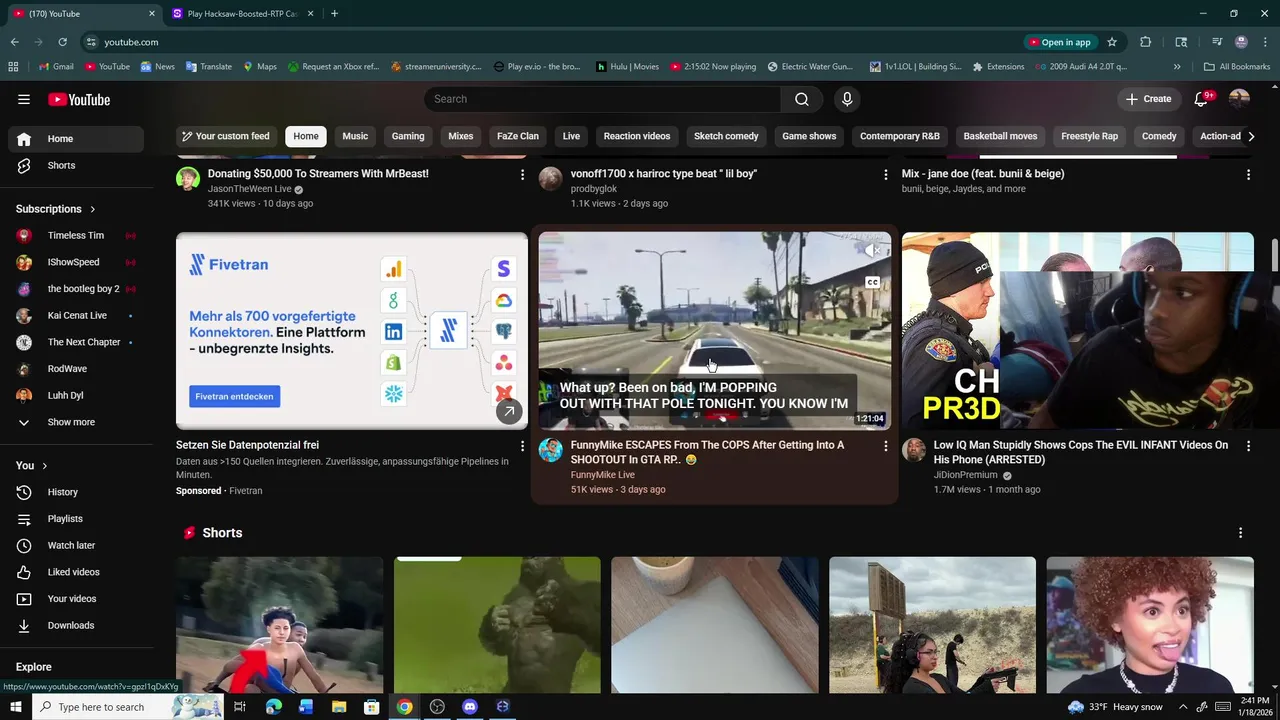This screenshot has height=720, width=1280.
Task: Open a new browser tab
Action: (334, 14)
